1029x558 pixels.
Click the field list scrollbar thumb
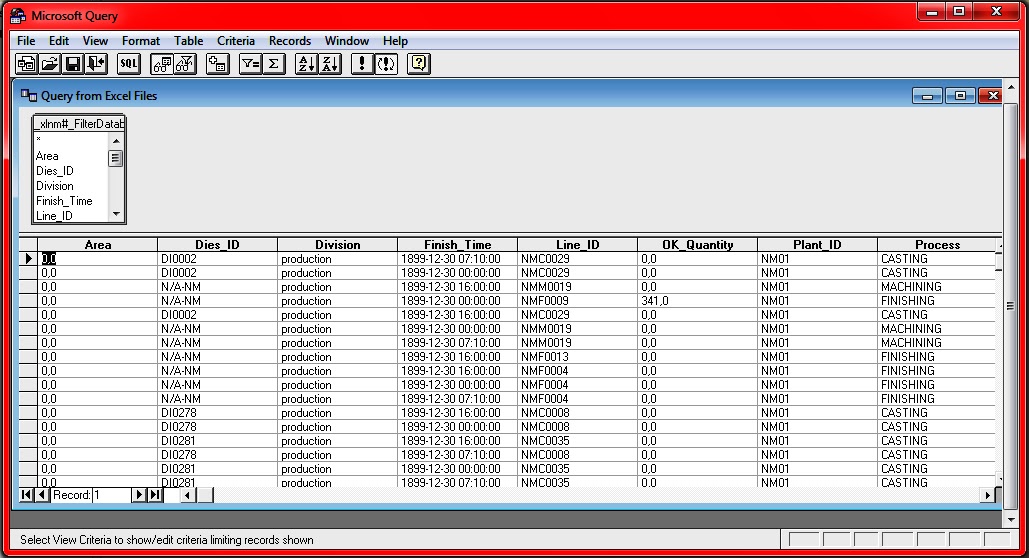pos(116,158)
